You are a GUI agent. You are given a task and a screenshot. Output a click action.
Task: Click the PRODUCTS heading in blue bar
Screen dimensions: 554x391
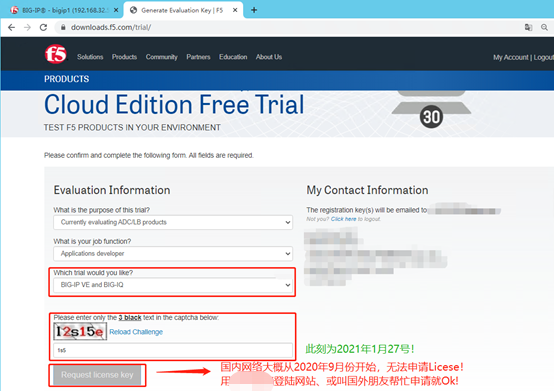pyautogui.click(x=66, y=79)
